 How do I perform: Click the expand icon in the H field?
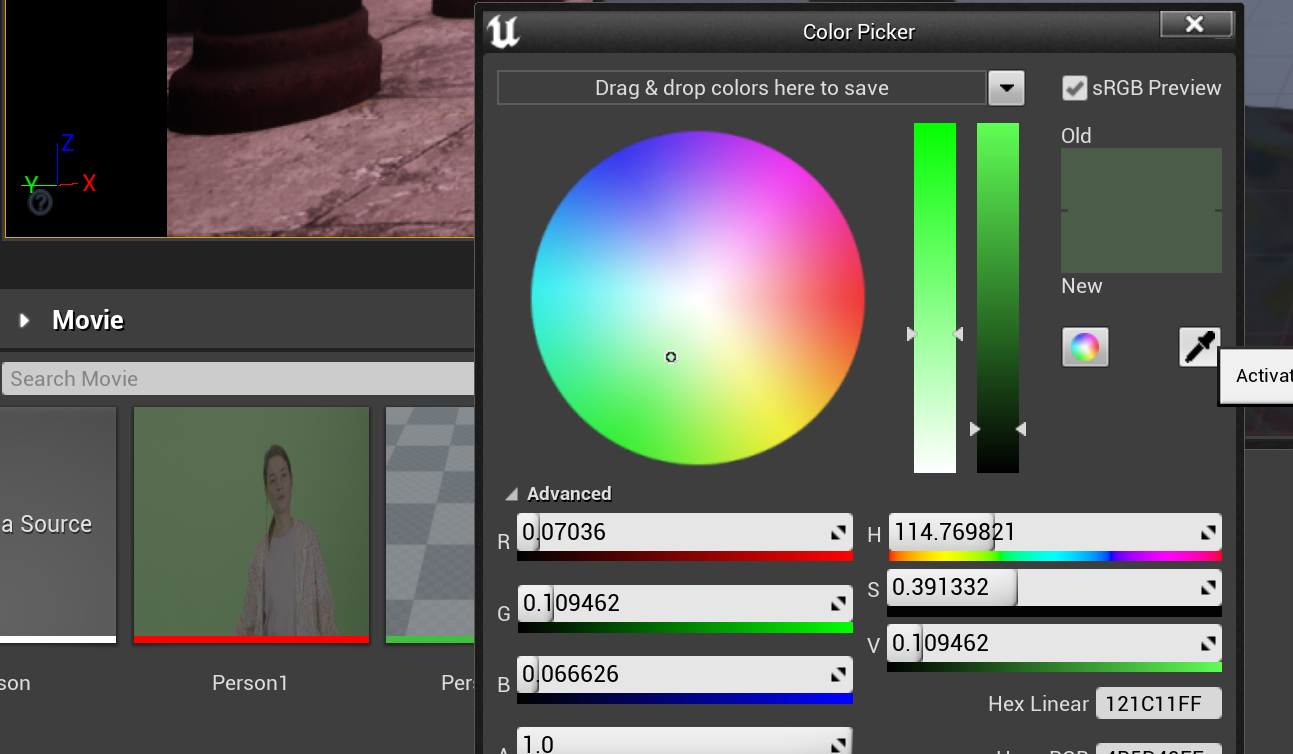[1208, 533]
